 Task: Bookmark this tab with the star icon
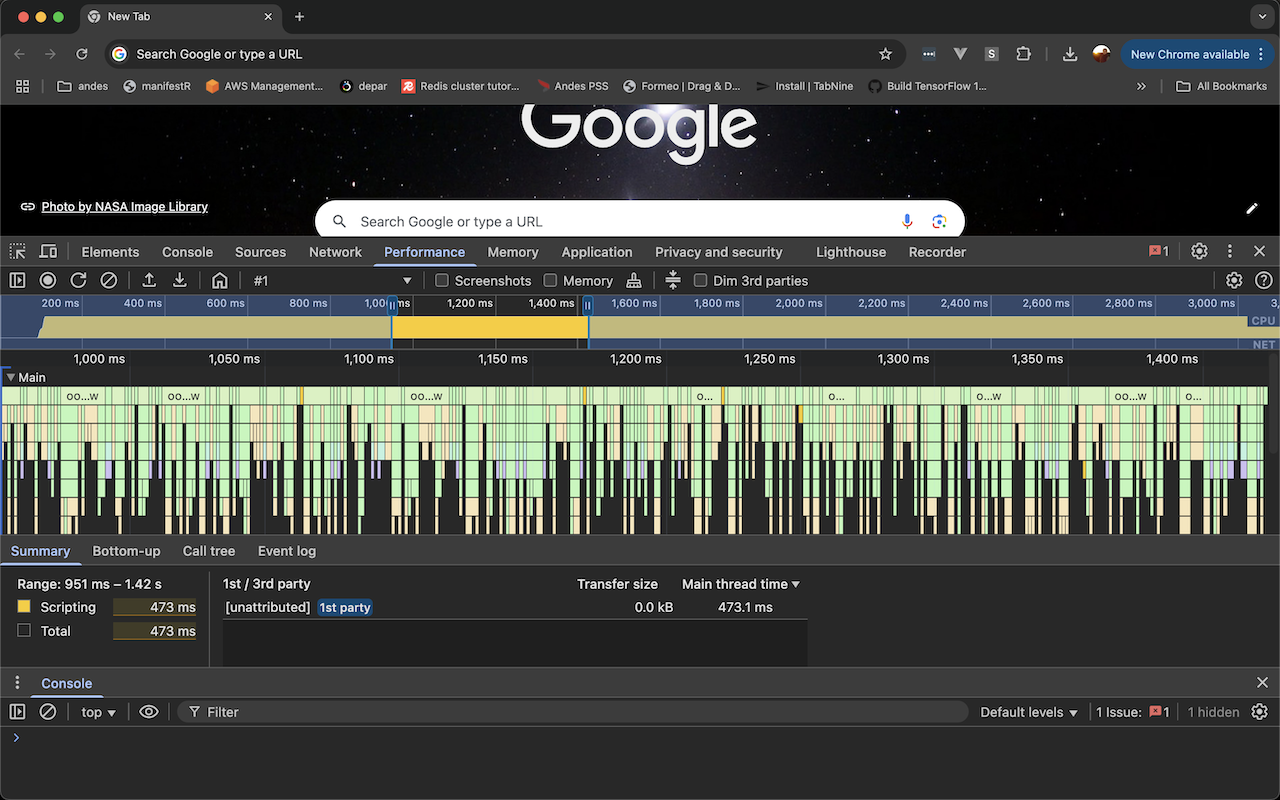(885, 54)
